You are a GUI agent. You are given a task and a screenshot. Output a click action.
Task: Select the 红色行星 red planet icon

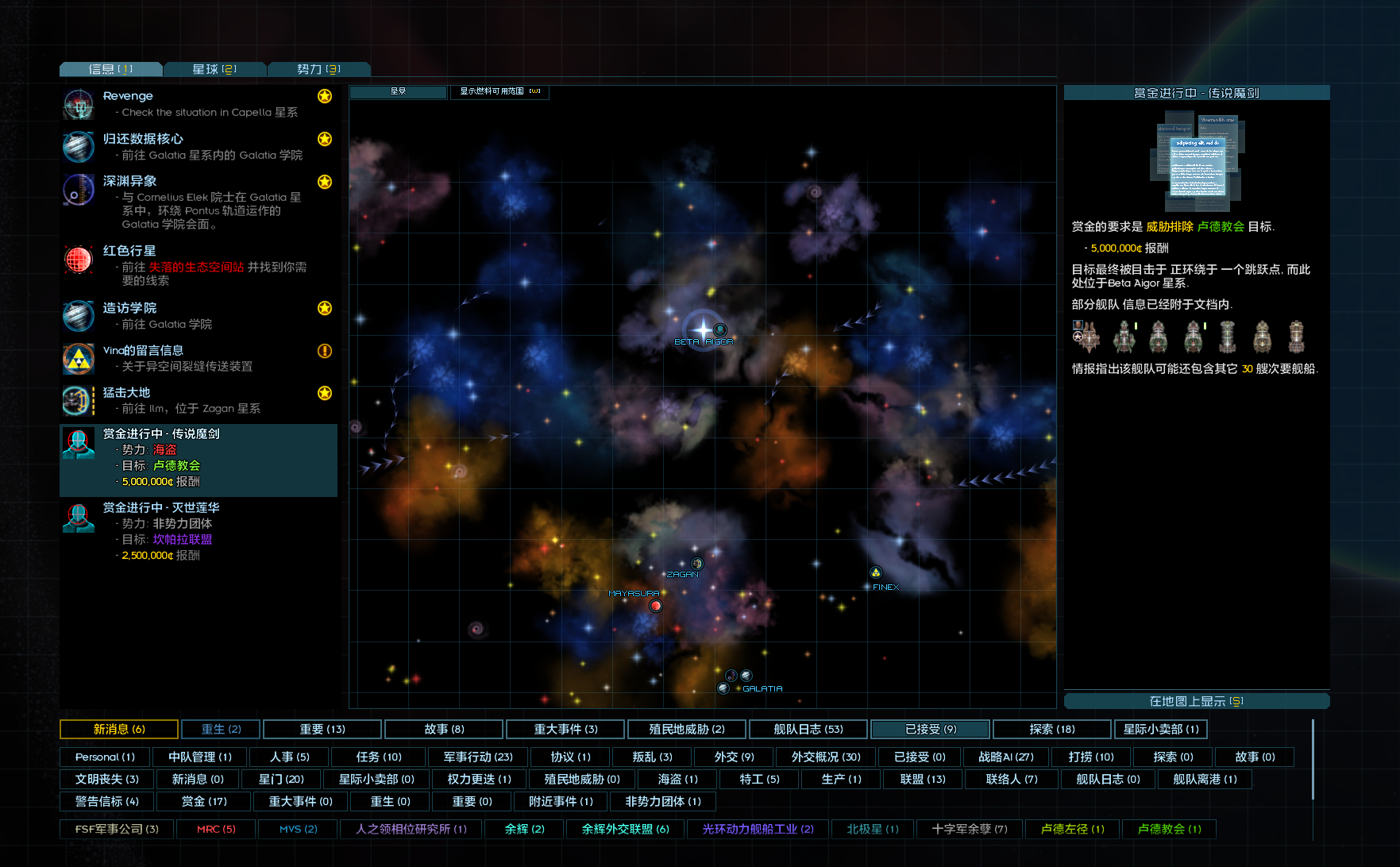[x=79, y=259]
